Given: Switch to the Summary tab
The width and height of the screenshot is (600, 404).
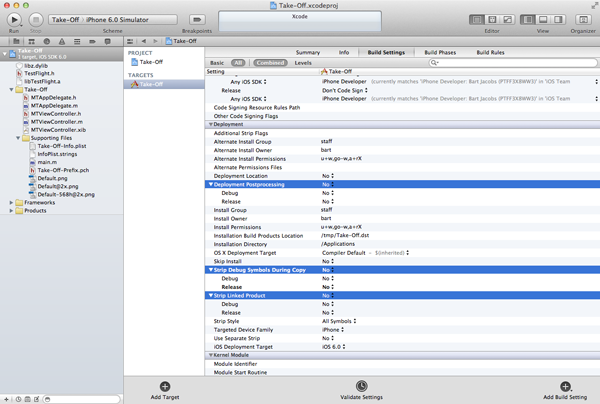Looking at the screenshot, I should coord(308,52).
